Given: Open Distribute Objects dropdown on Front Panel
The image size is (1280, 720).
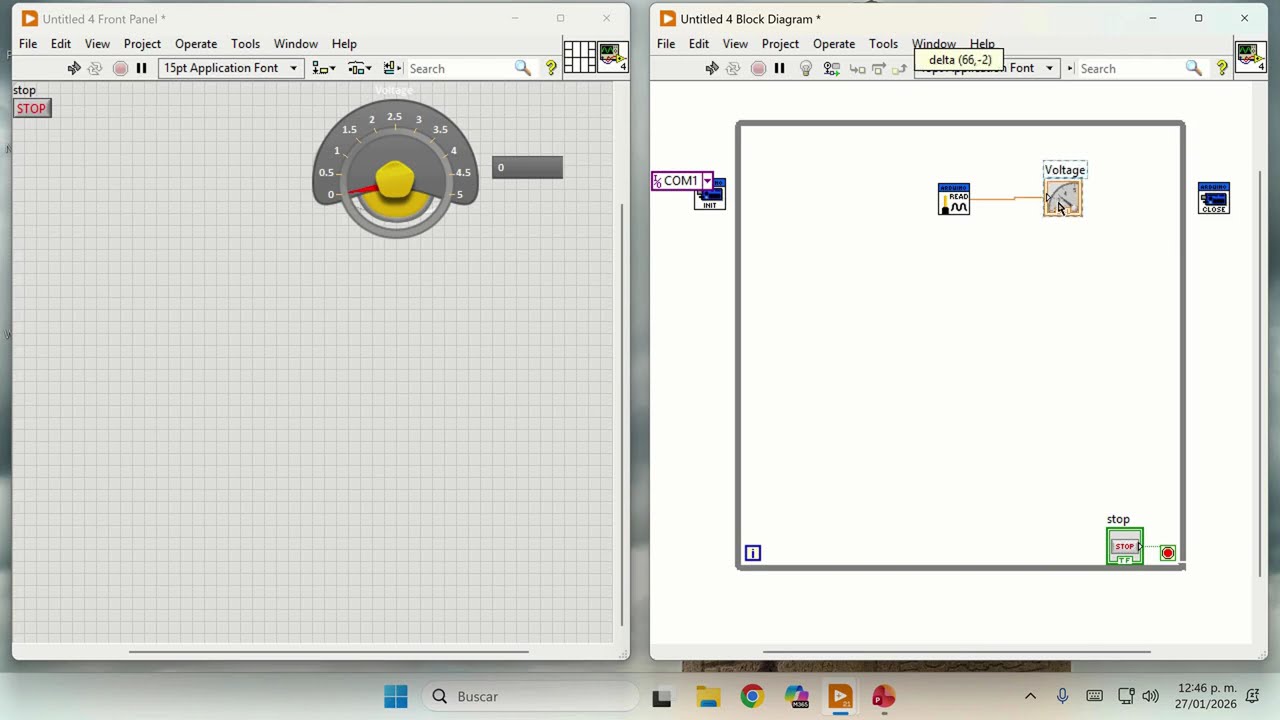Looking at the screenshot, I should pyautogui.click(x=358, y=68).
